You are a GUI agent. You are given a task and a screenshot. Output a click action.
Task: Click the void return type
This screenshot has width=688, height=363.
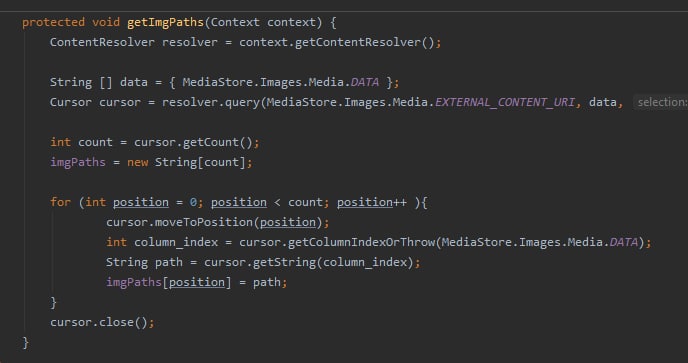pyautogui.click(x=106, y=22)
